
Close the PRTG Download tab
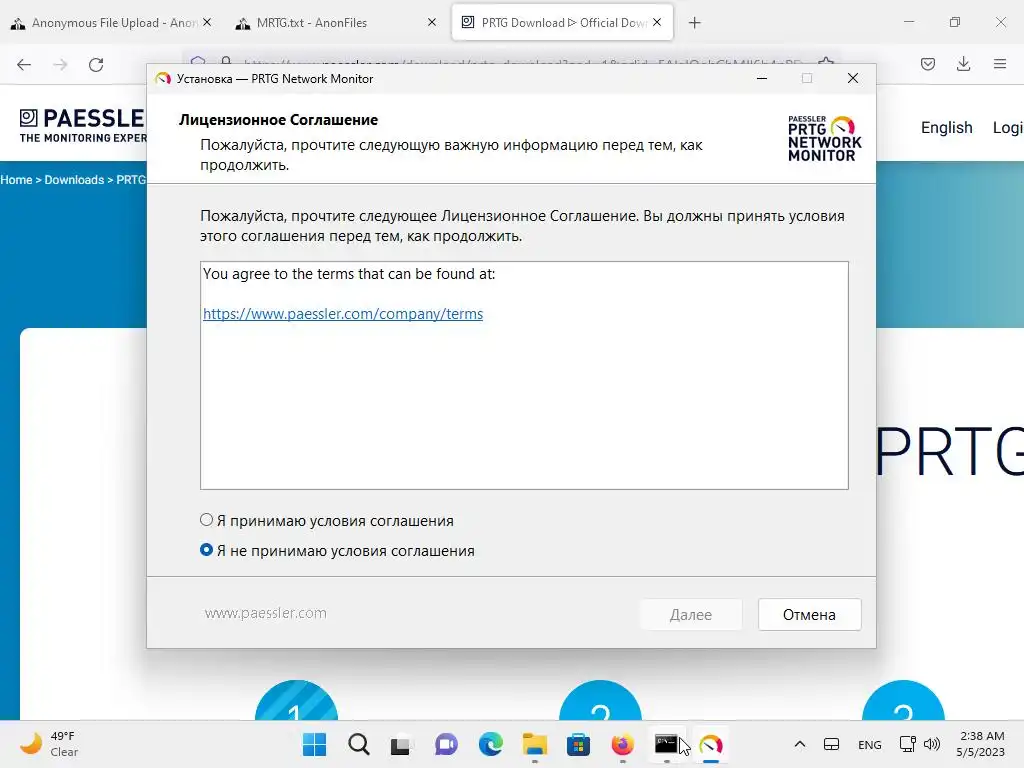(657, 22)
